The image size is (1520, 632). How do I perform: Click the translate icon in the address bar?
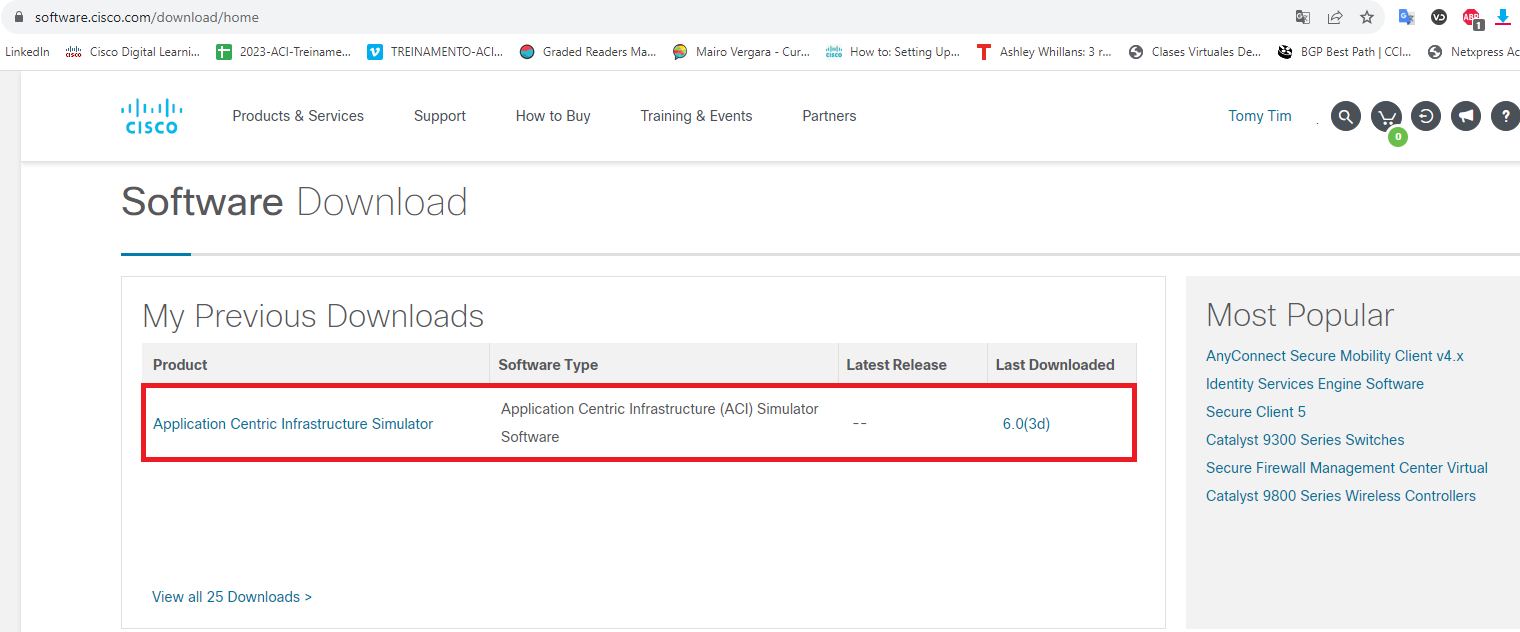pyautogui.click(x=1302, y=17)
